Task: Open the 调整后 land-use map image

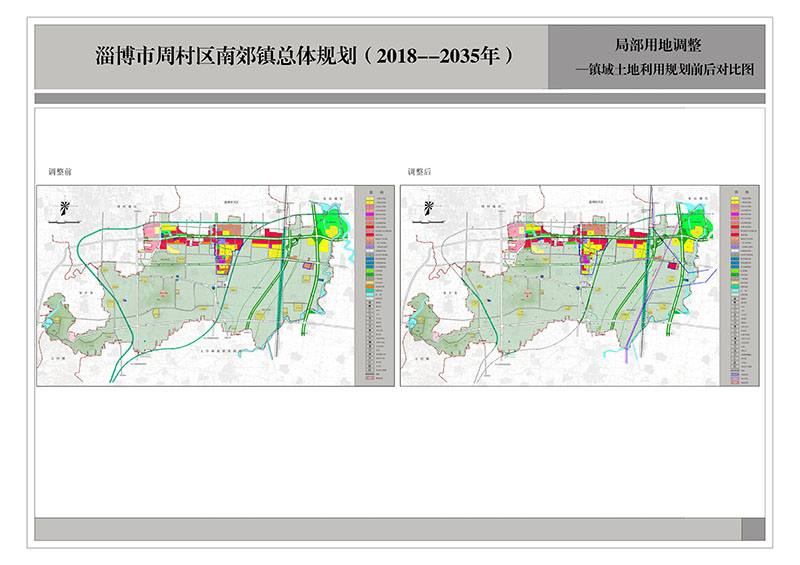Action: 580,286
